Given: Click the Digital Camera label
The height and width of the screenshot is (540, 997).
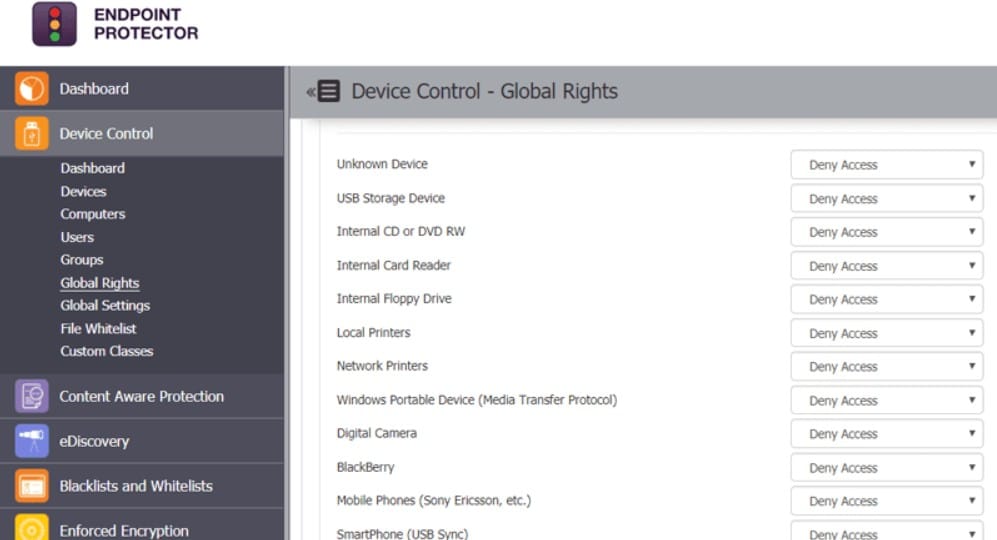Looking at the screenshot, I should click(x=377, y=433).
